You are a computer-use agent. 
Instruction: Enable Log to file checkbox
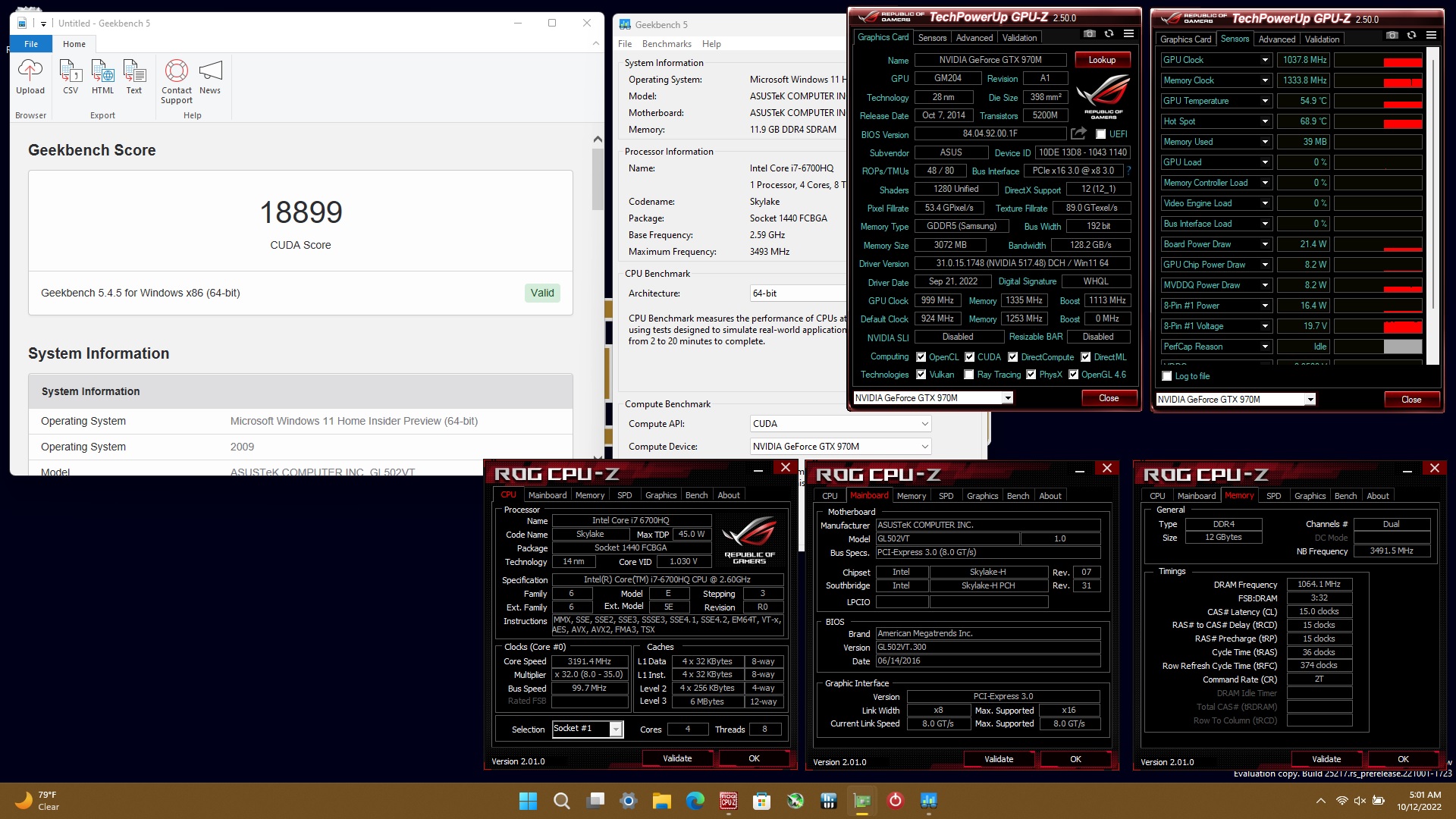[1167, 376]
